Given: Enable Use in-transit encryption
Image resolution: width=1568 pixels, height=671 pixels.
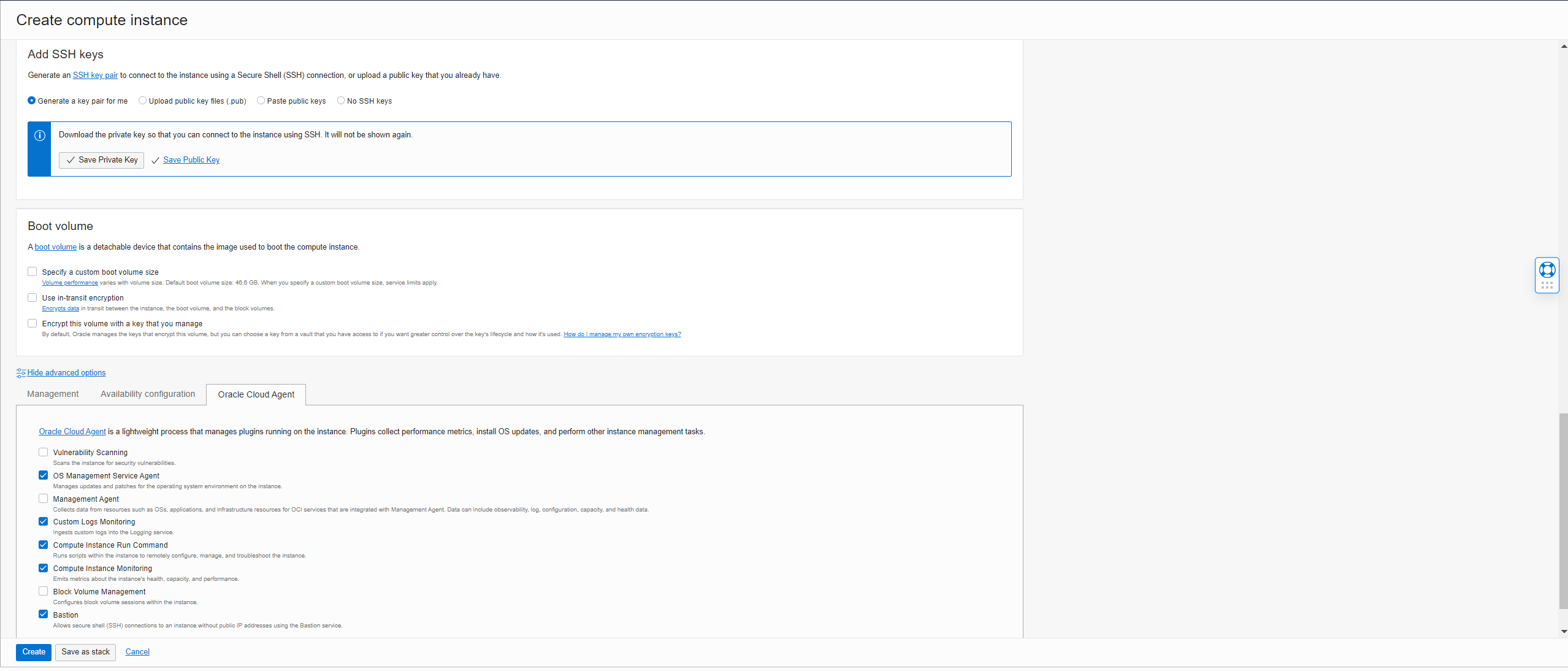Looking at the screenshot, I should coord(32,297).
